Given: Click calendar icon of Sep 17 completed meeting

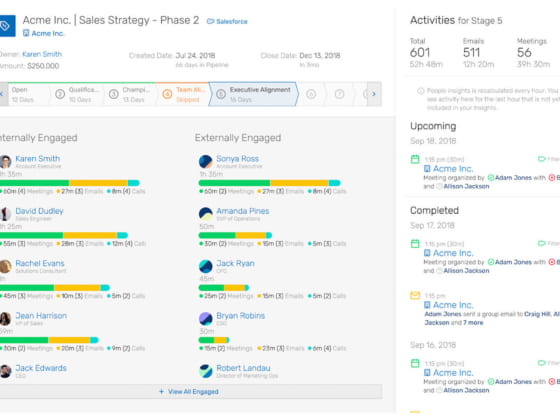Looking at the screenshot, I should (415, 244).
